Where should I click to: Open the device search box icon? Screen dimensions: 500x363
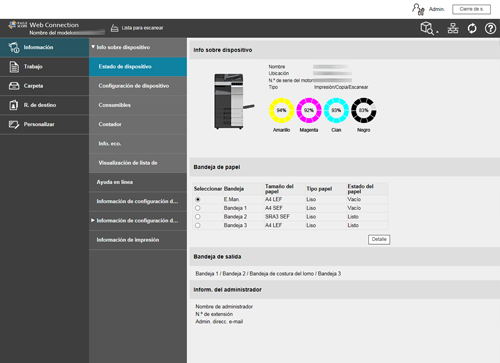point(427,28)
